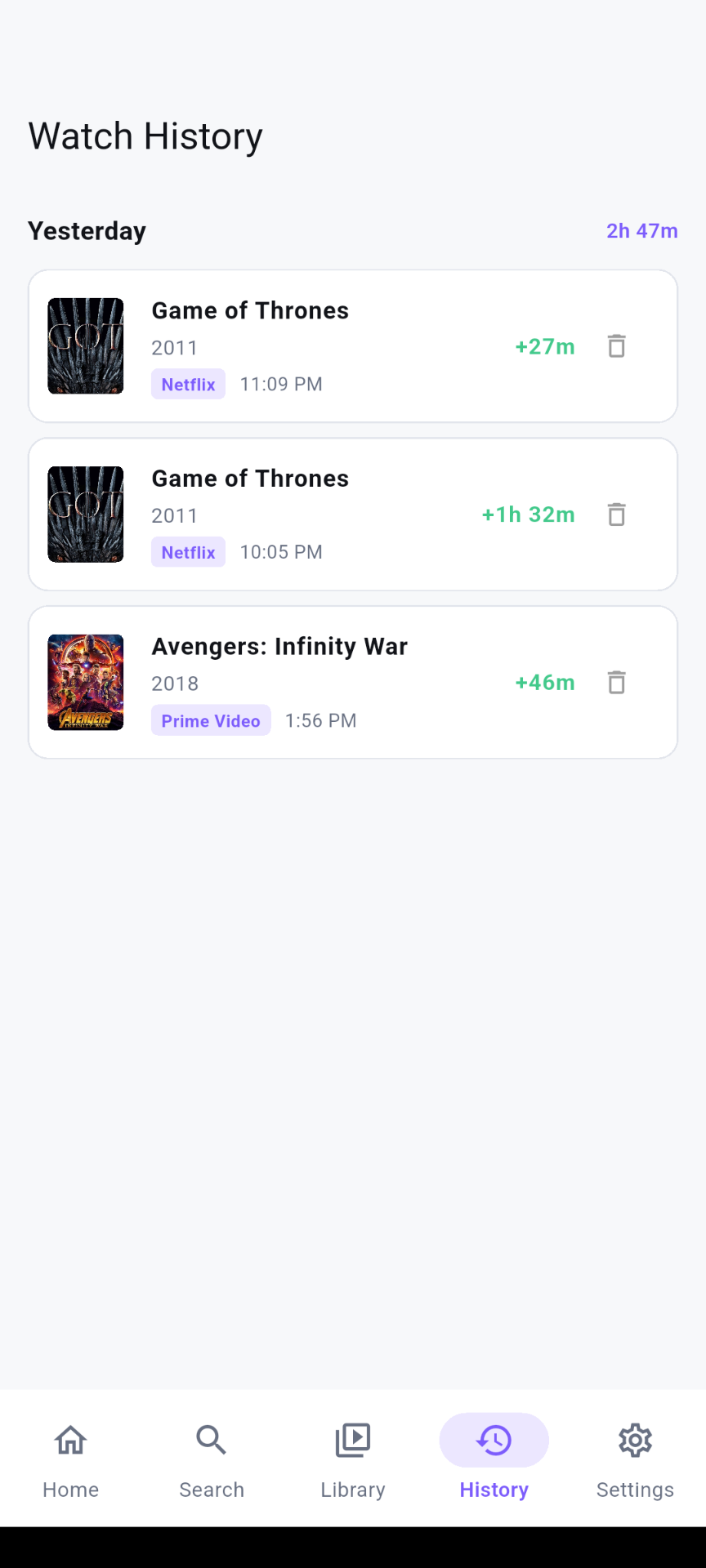The height and width of the screenshot is (1568, 706).
Task: Tap the Game of Thrones poster at 10:05 PM
Action: [x=86, y=514]
